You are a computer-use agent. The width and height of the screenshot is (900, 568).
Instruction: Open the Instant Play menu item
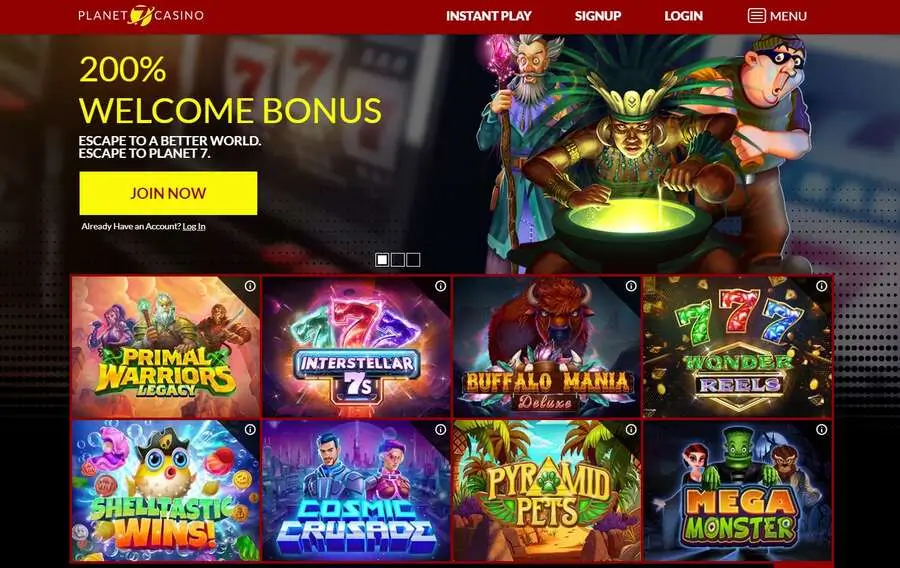489,16
